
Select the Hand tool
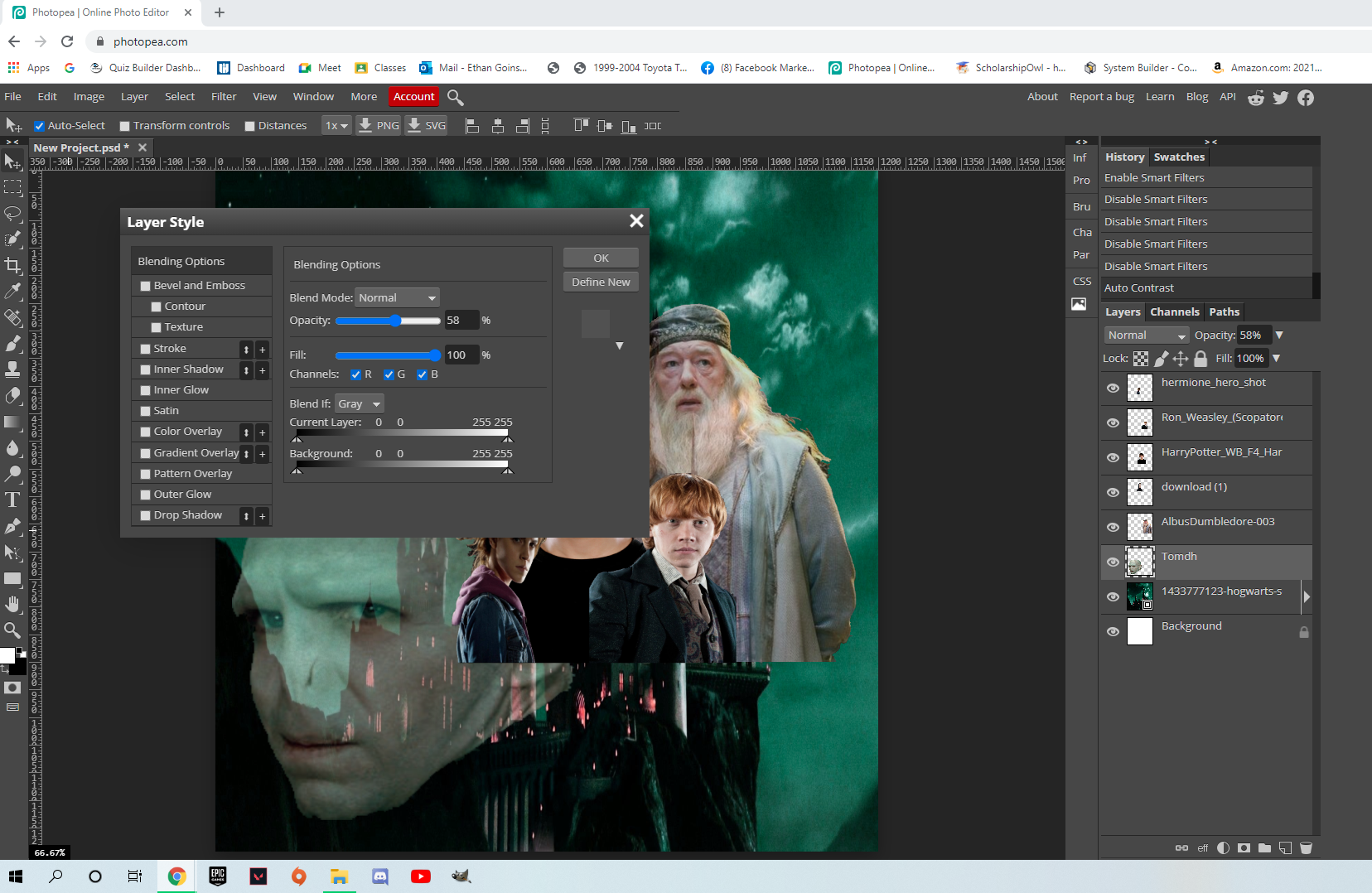(x=12, y=604)
